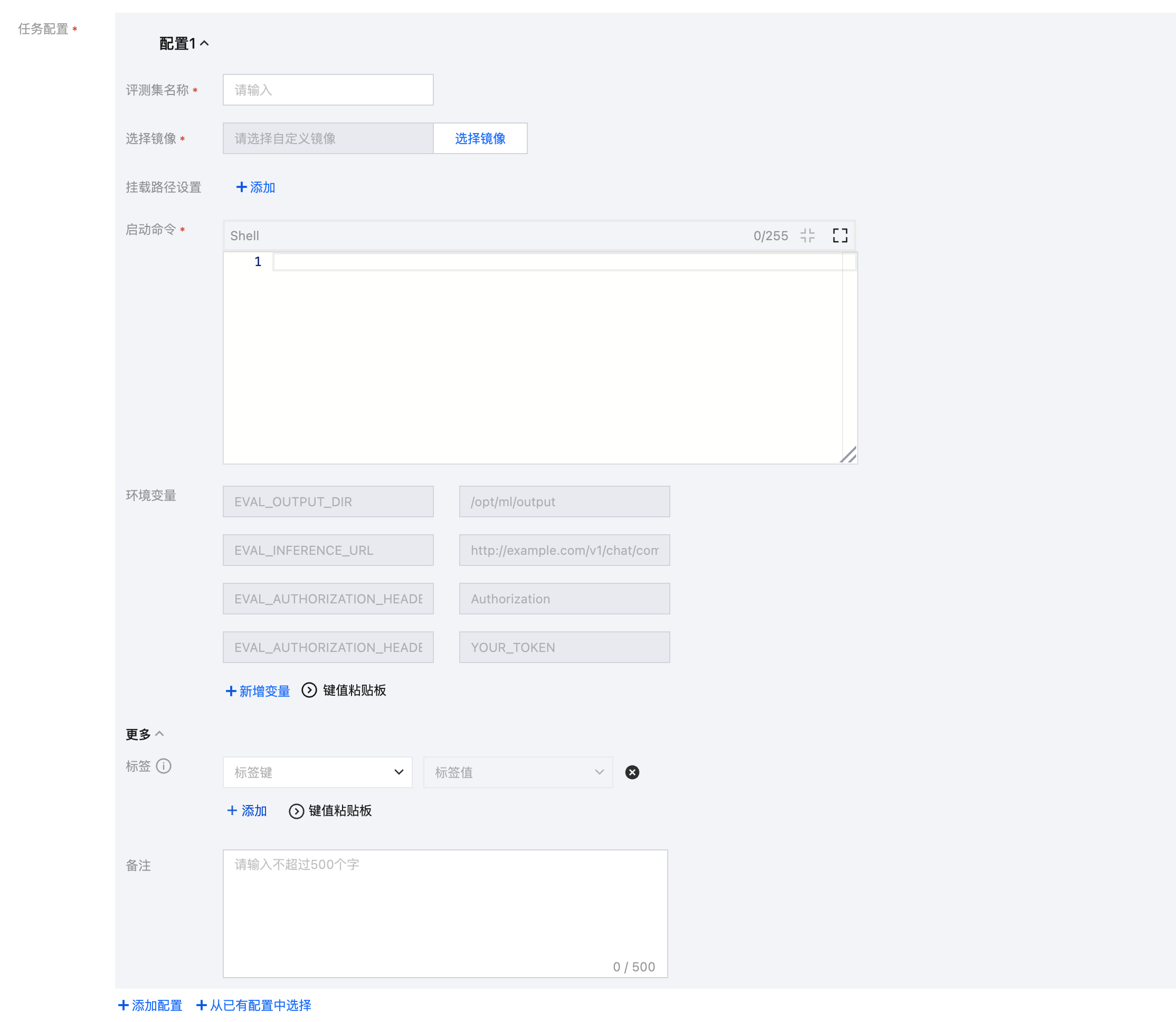This screenshot has height=1022, width=1176.
Task: Open 键值粘贴板 under environment variables
Action: point(344,690)
